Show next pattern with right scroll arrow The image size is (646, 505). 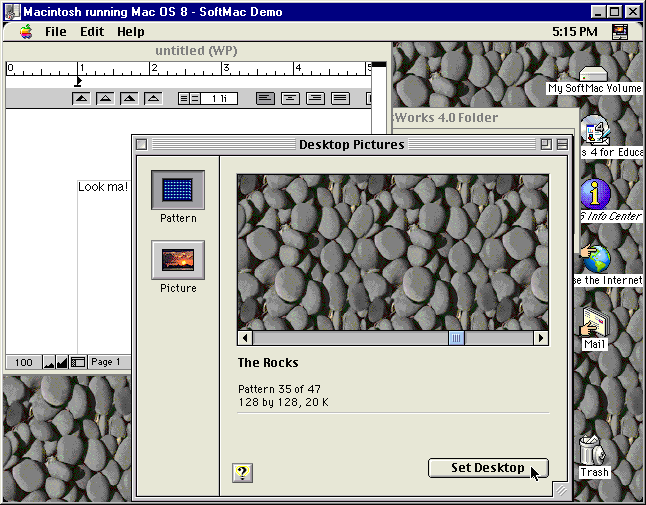(x=541, y=338)
